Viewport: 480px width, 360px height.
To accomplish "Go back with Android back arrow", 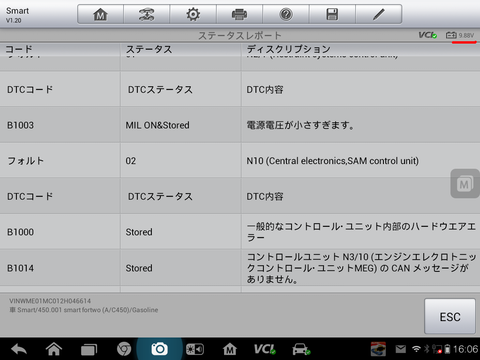I will coord(19,349).
